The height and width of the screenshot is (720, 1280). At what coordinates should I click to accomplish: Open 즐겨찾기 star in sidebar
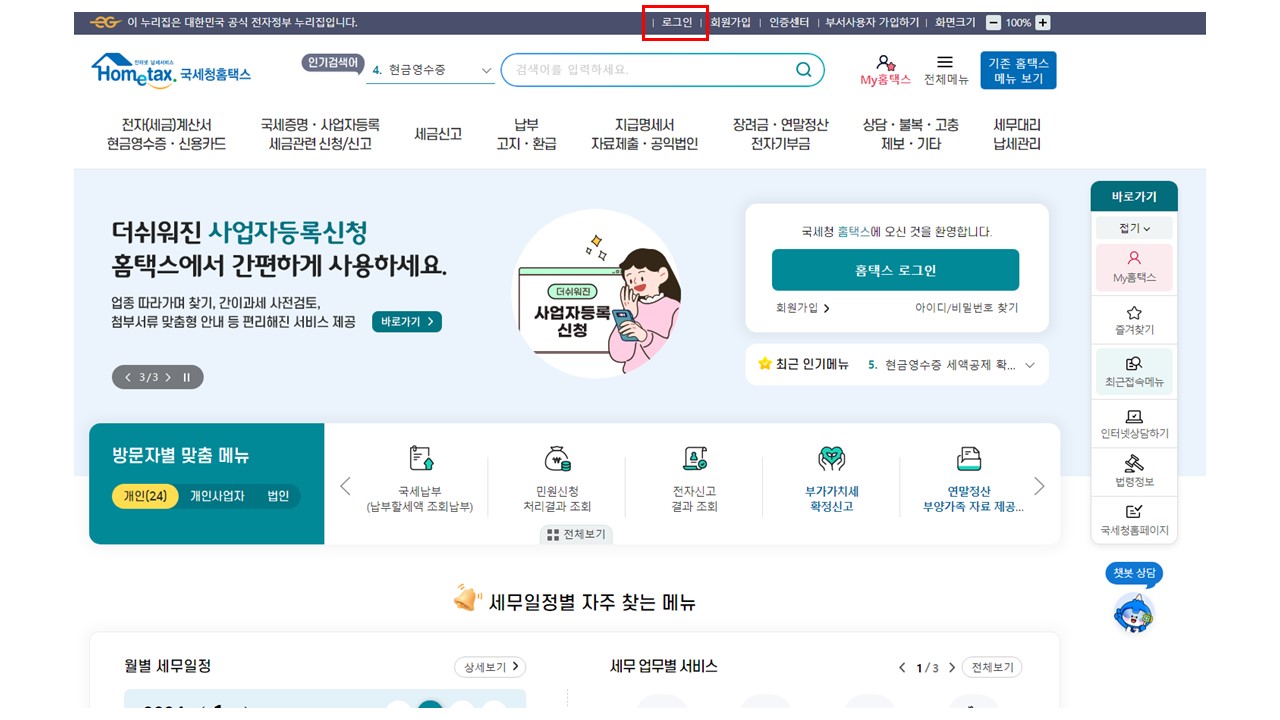(1134, 320)
